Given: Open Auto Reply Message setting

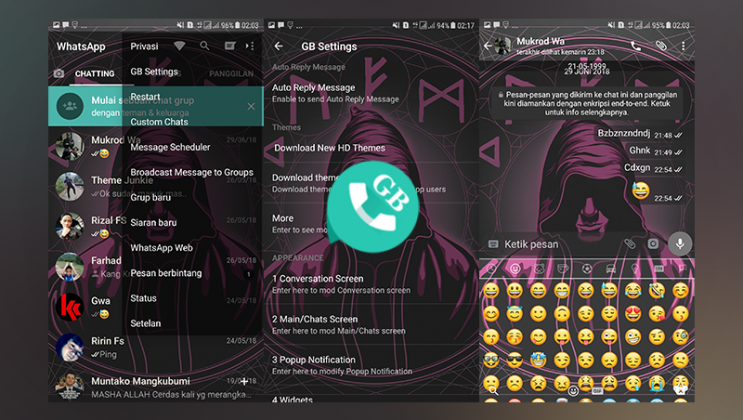Looking at the screenshot, I should pyautogui.click(x=371, y=93).
